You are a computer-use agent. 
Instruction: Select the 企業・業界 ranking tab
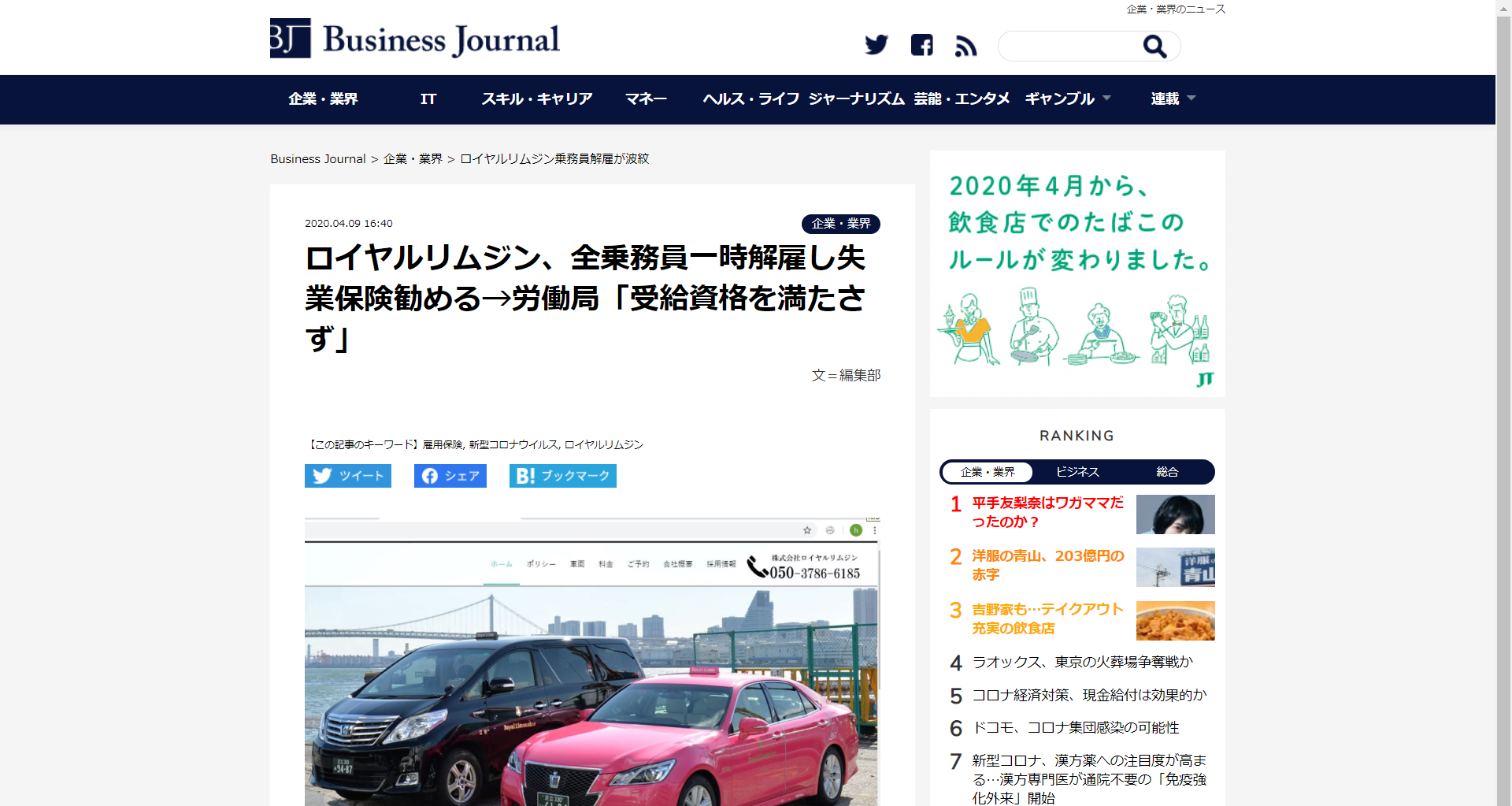tap(987, 472)
